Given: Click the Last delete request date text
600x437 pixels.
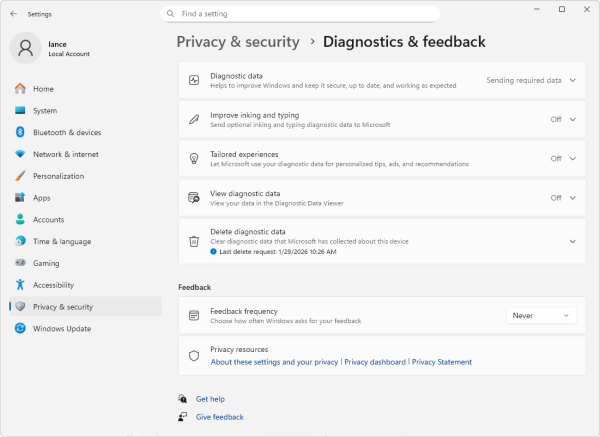Looking at the screenshot, I should [278, 252].
